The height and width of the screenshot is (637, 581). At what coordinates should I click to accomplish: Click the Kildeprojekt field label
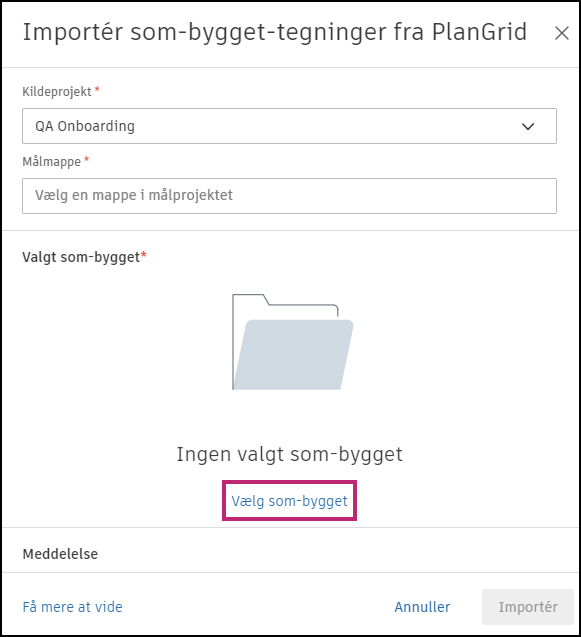click(x=57, y=92)
